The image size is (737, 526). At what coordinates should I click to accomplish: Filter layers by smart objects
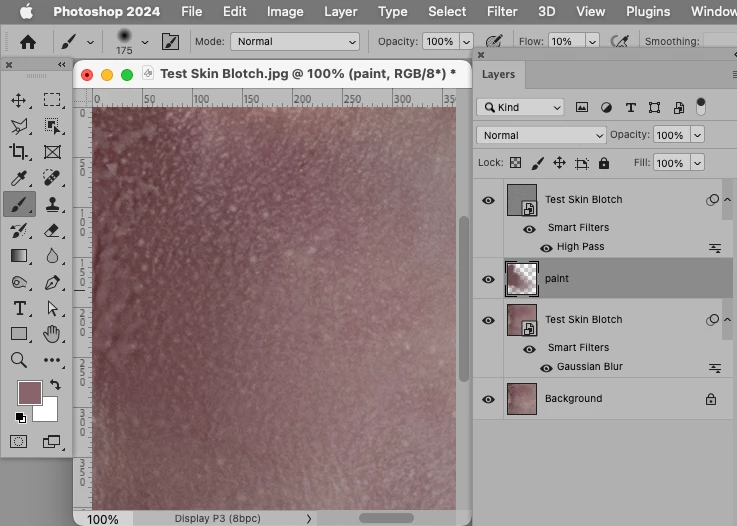point(679,108)
